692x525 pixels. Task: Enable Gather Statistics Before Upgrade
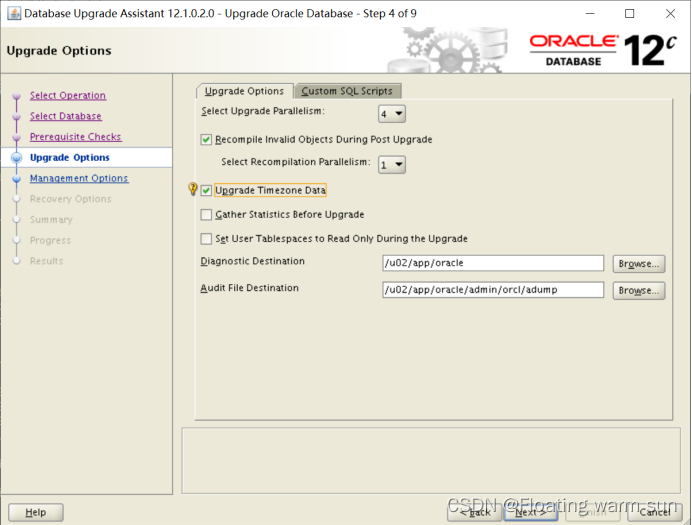tap(206, 215)
